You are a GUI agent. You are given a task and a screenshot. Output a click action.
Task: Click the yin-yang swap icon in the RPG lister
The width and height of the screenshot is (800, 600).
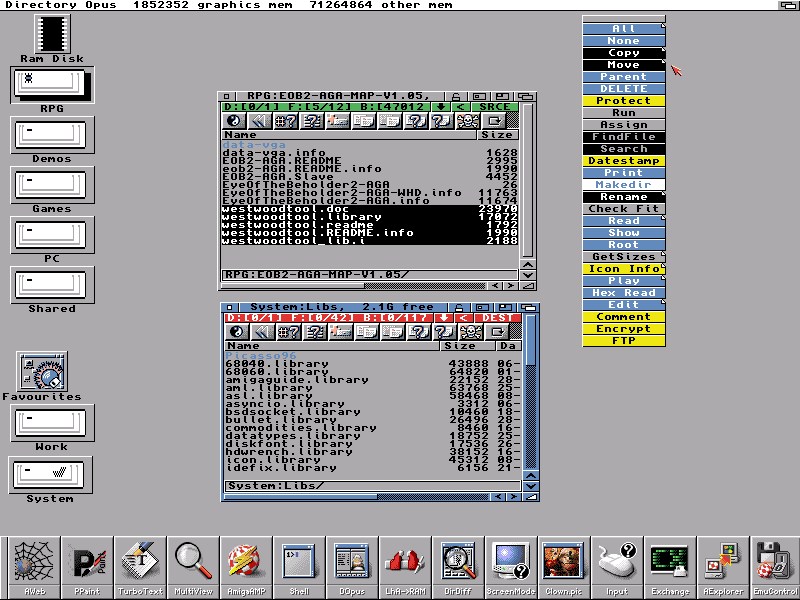point(232,121)
